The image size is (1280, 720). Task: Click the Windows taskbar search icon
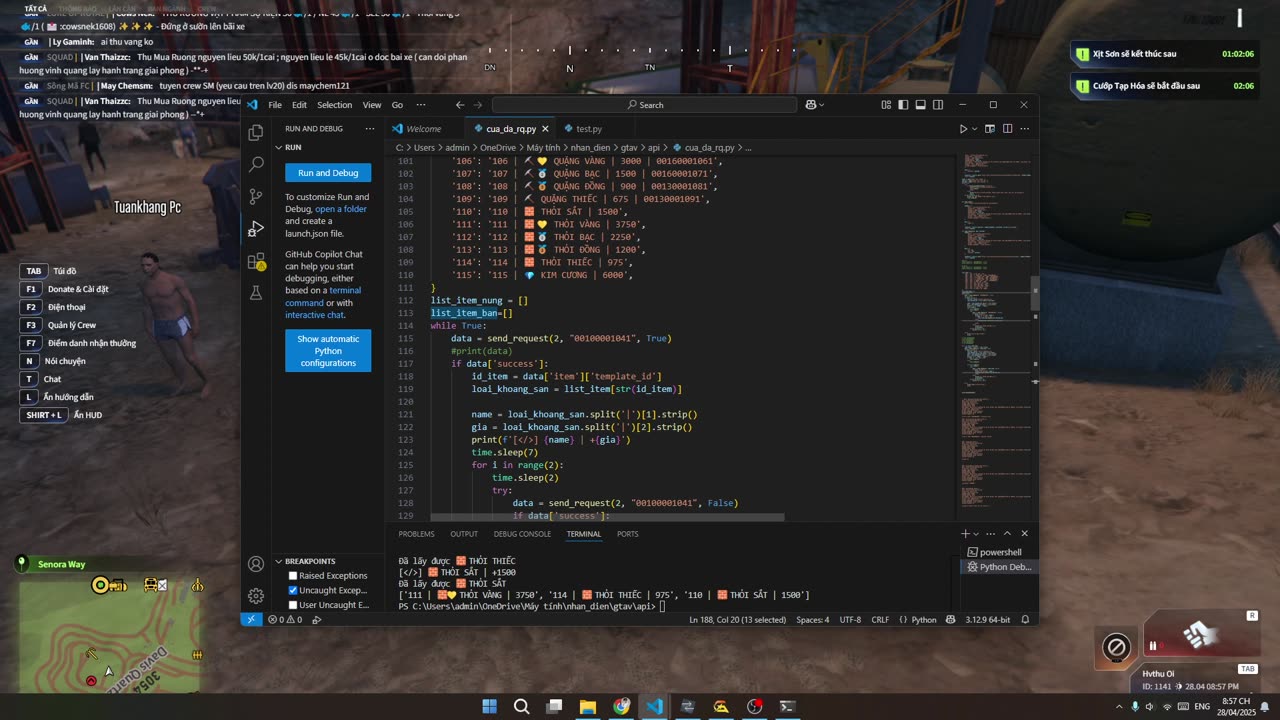521,706
